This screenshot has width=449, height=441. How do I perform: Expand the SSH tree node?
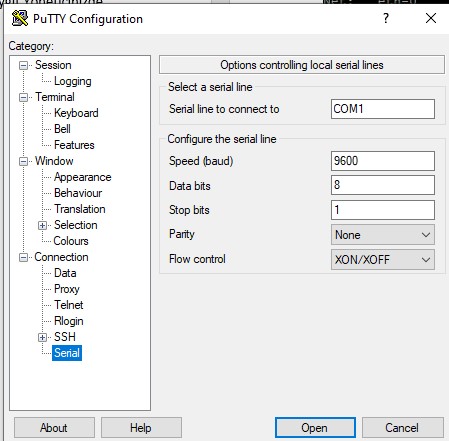click(x=42, y=337)
